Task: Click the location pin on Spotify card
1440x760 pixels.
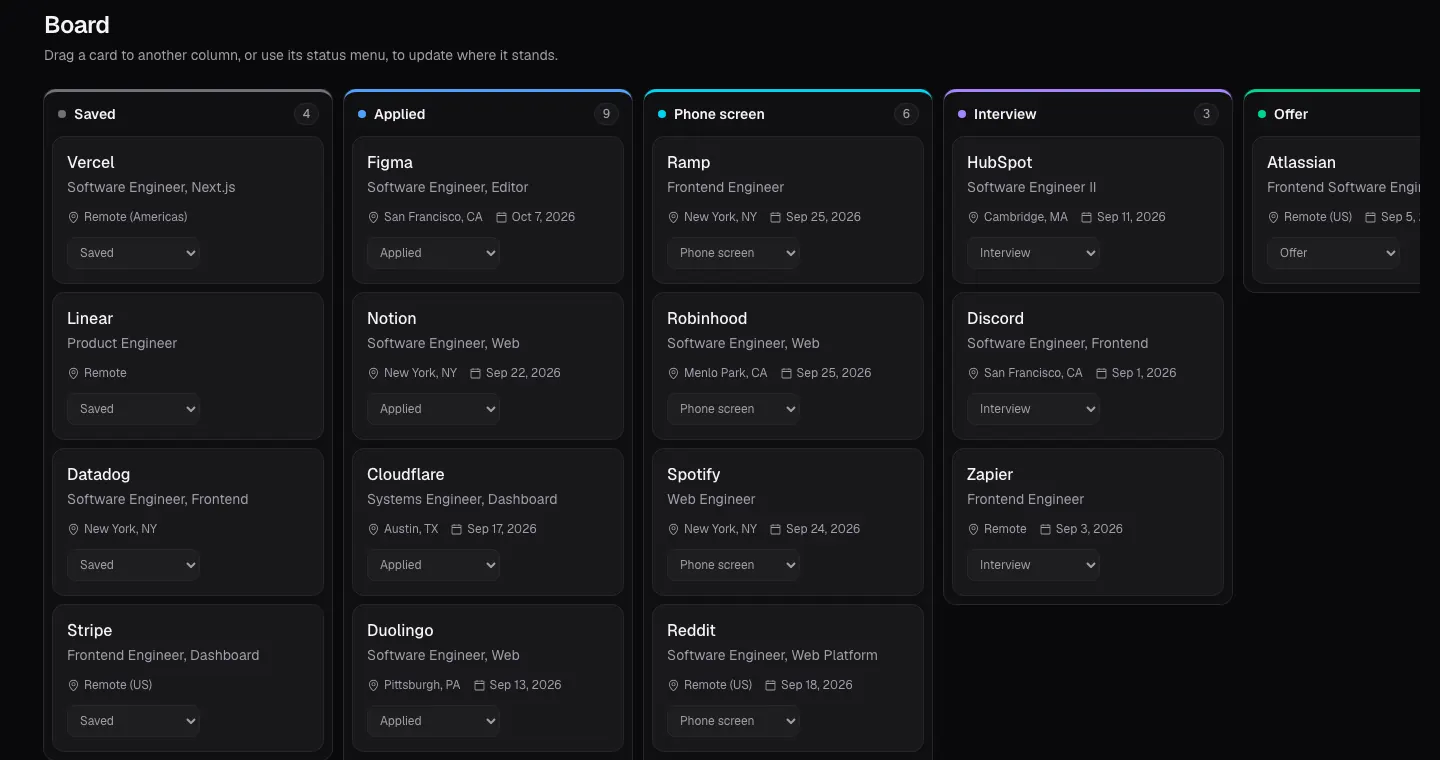Action: [673, 529]
